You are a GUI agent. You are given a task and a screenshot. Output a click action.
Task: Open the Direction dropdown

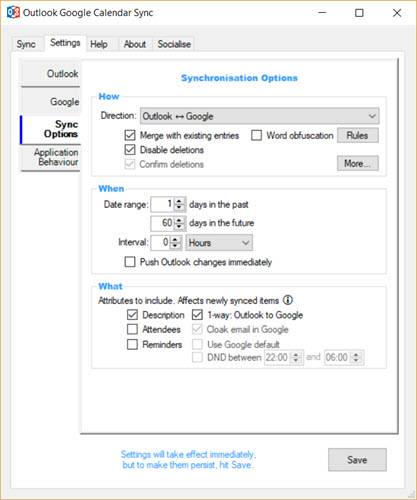[x=259, y=116]
